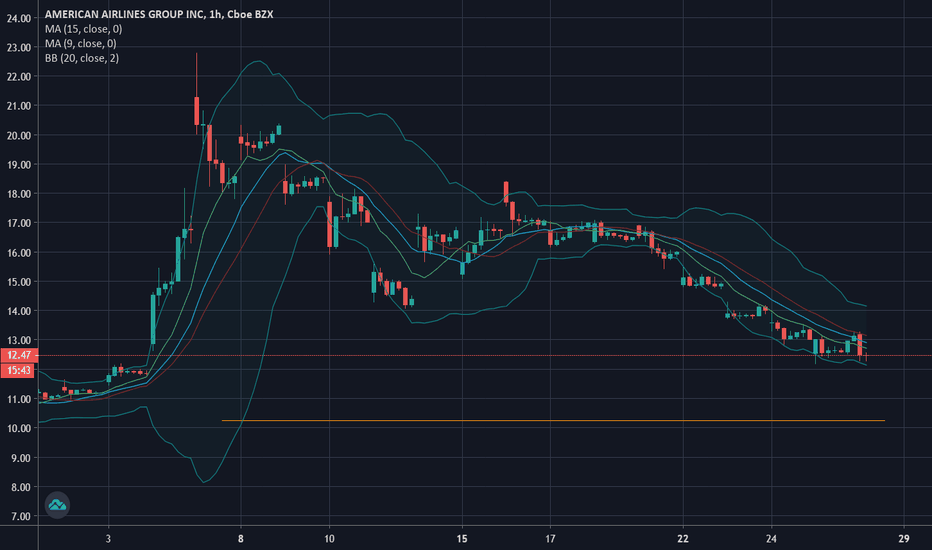Image resolution: width=932 pixels, height=550 pixels.
Task: Click the 9.00 price axis label
Action: (x=21, y=458)
